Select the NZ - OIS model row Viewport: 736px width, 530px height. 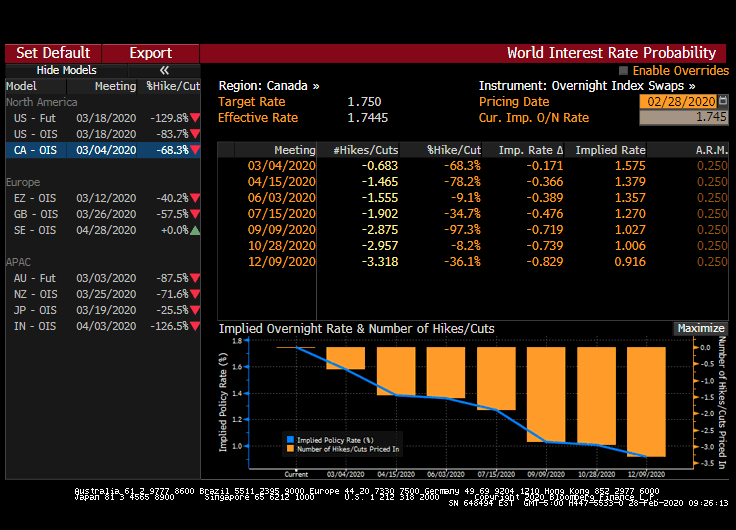(103, 294)
